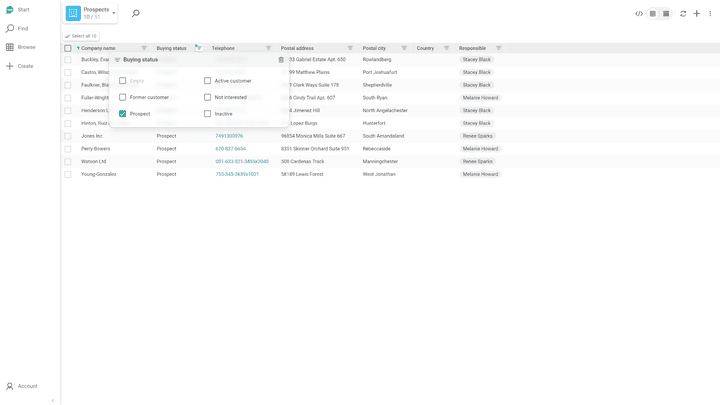Click the code view icon

click(639, 14)
